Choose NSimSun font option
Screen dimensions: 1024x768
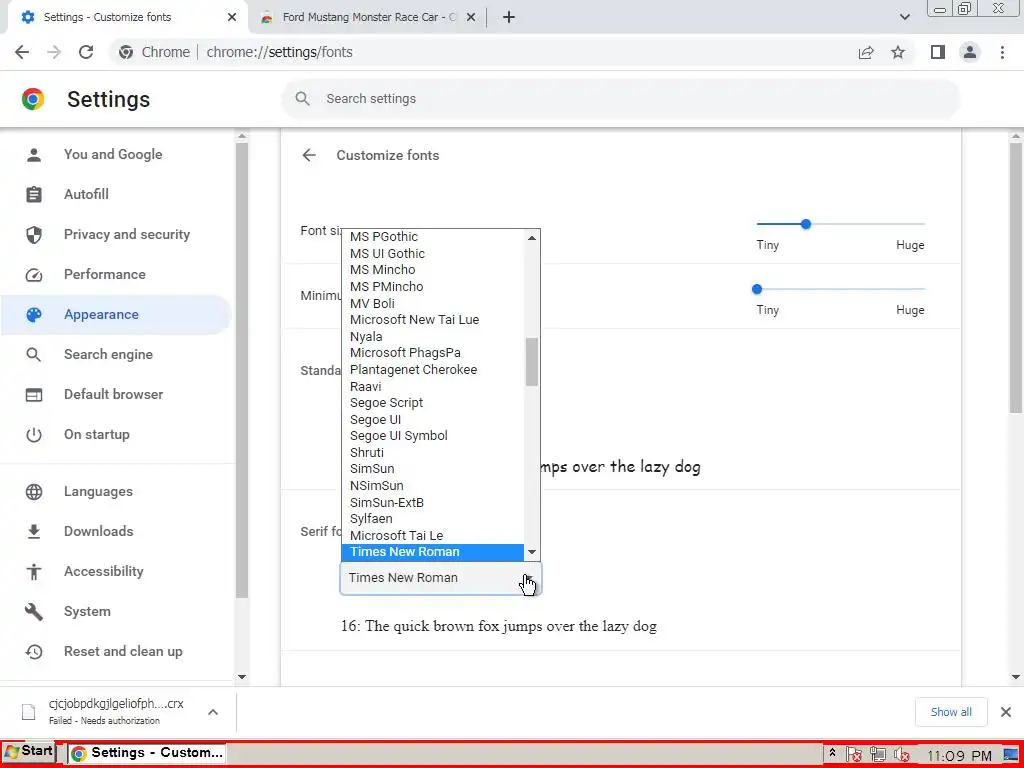tap(433, 486)
